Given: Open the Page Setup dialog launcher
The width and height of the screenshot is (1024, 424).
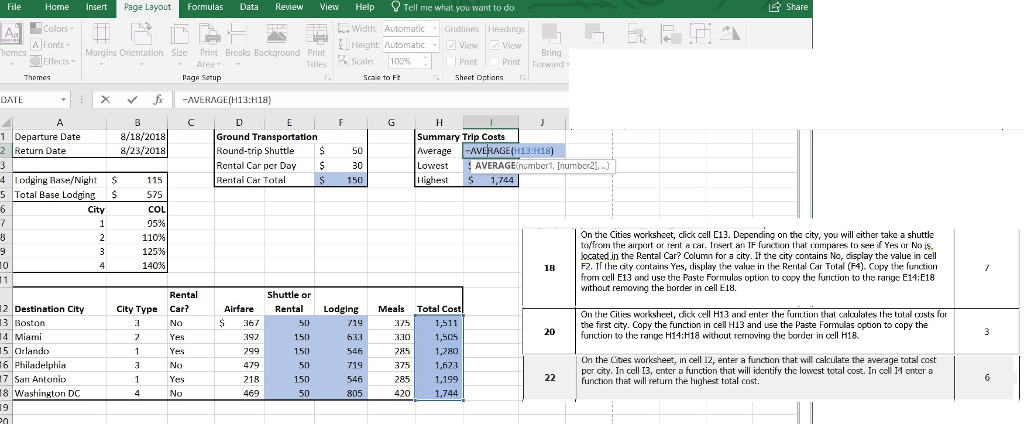Looking at the screenshot, I should pos(328,78).
